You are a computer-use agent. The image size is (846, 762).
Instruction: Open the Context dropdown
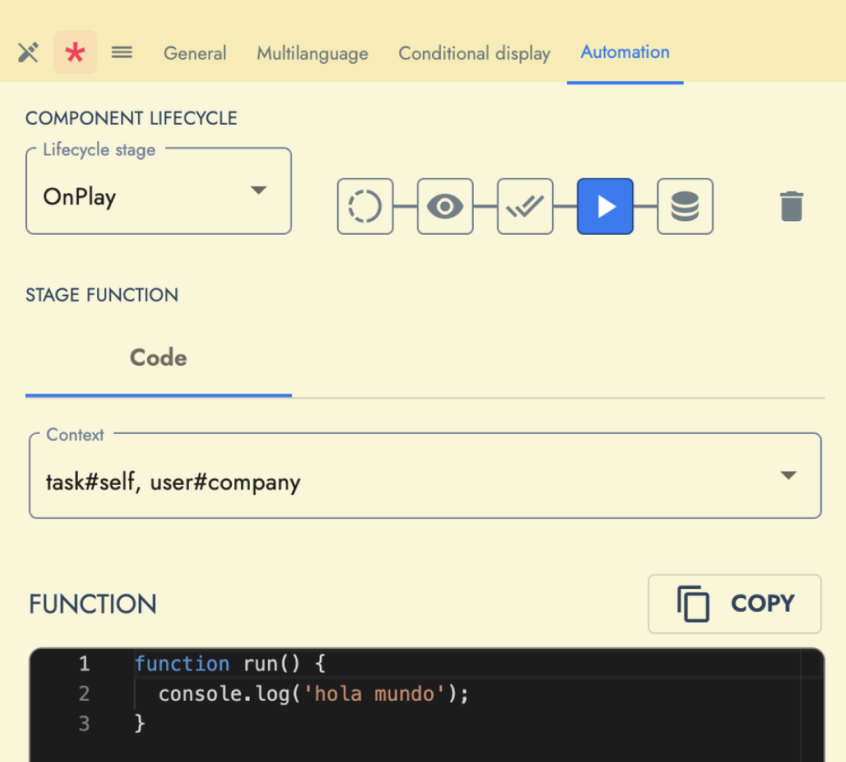425,475
